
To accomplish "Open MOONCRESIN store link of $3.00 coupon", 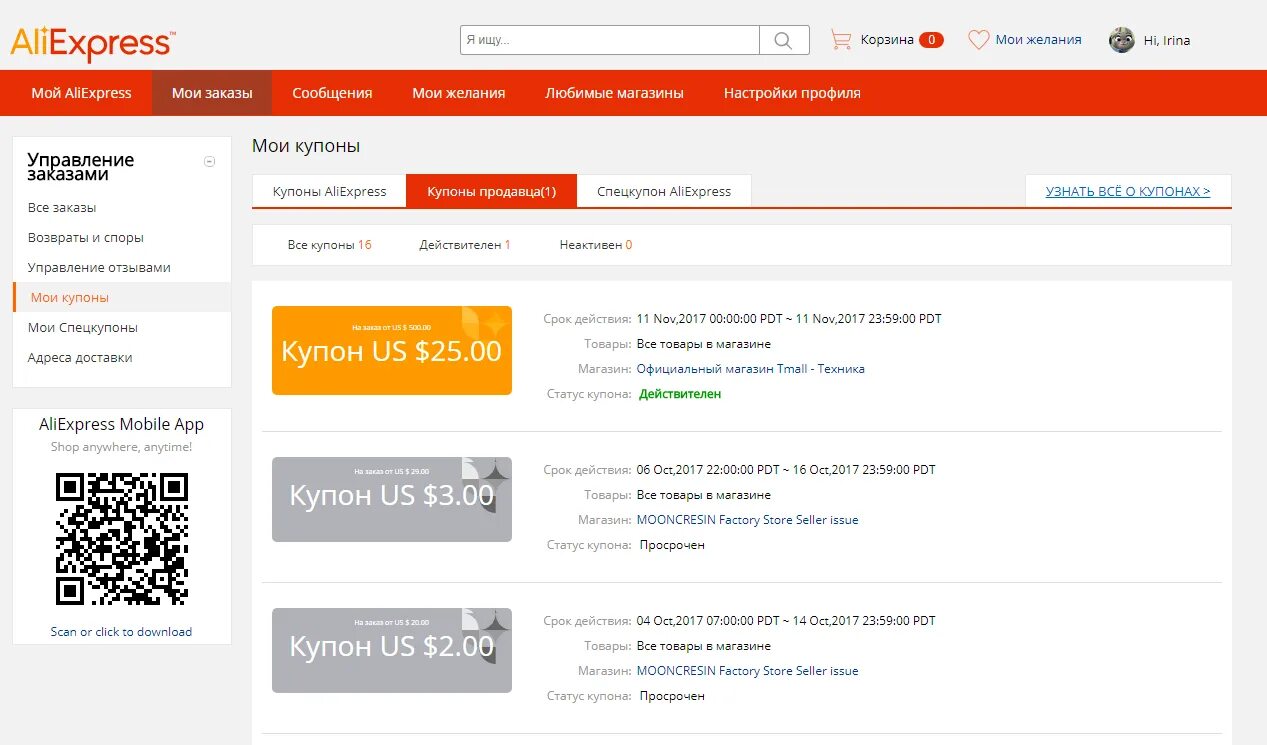I will click(x=748, y=520).
